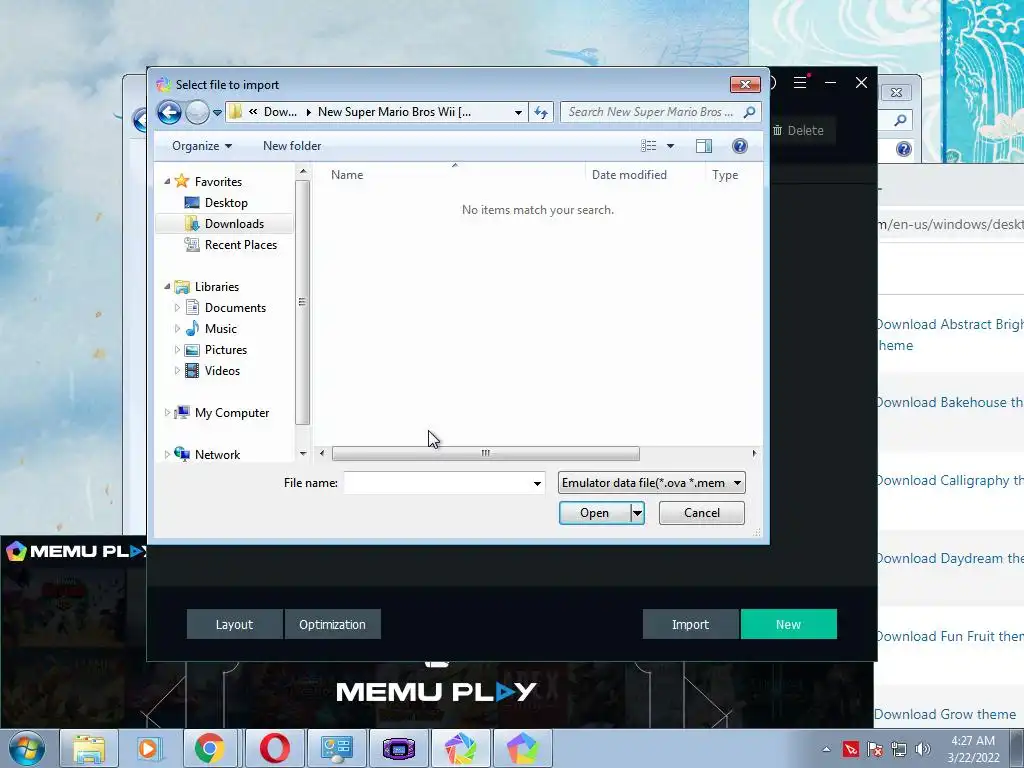Collapse the Libraries tree group

pos(167,287)
